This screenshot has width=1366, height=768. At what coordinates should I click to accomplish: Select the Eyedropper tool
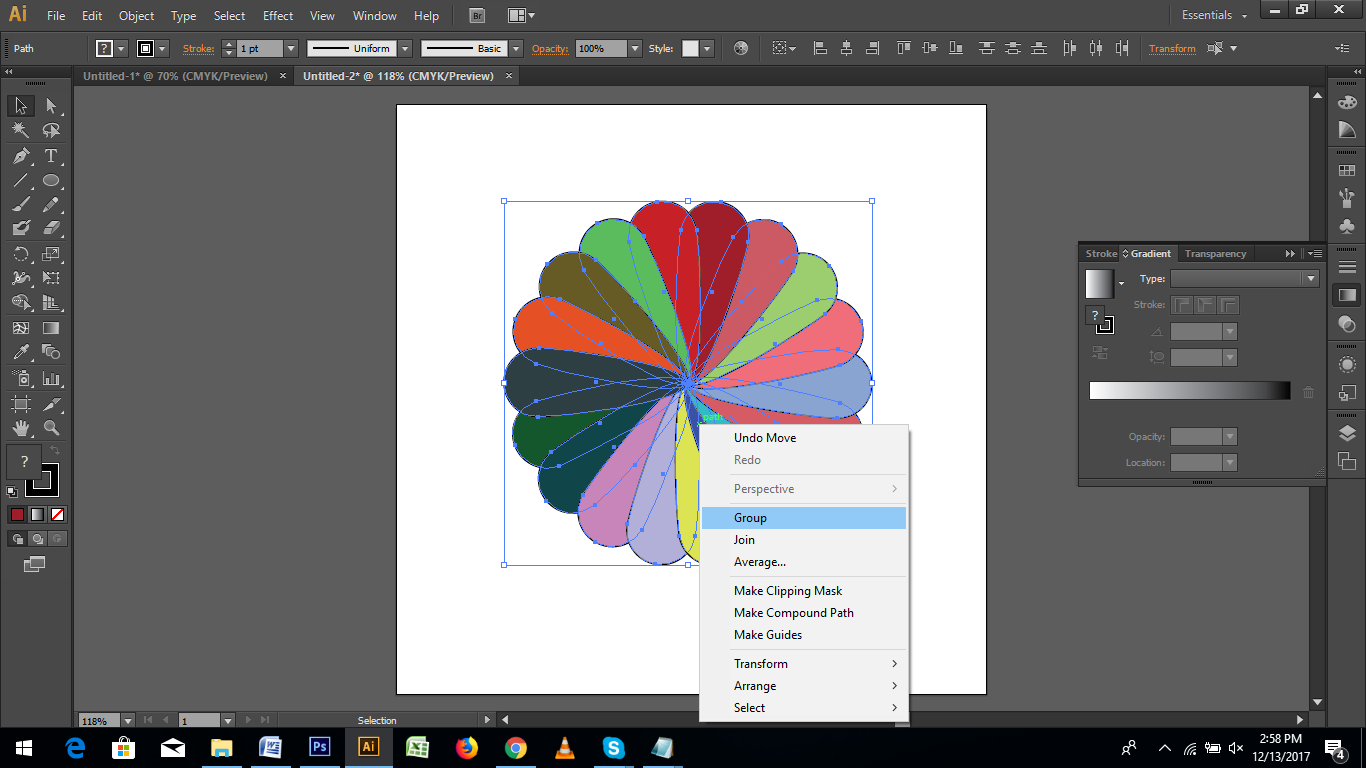point(21,350)
